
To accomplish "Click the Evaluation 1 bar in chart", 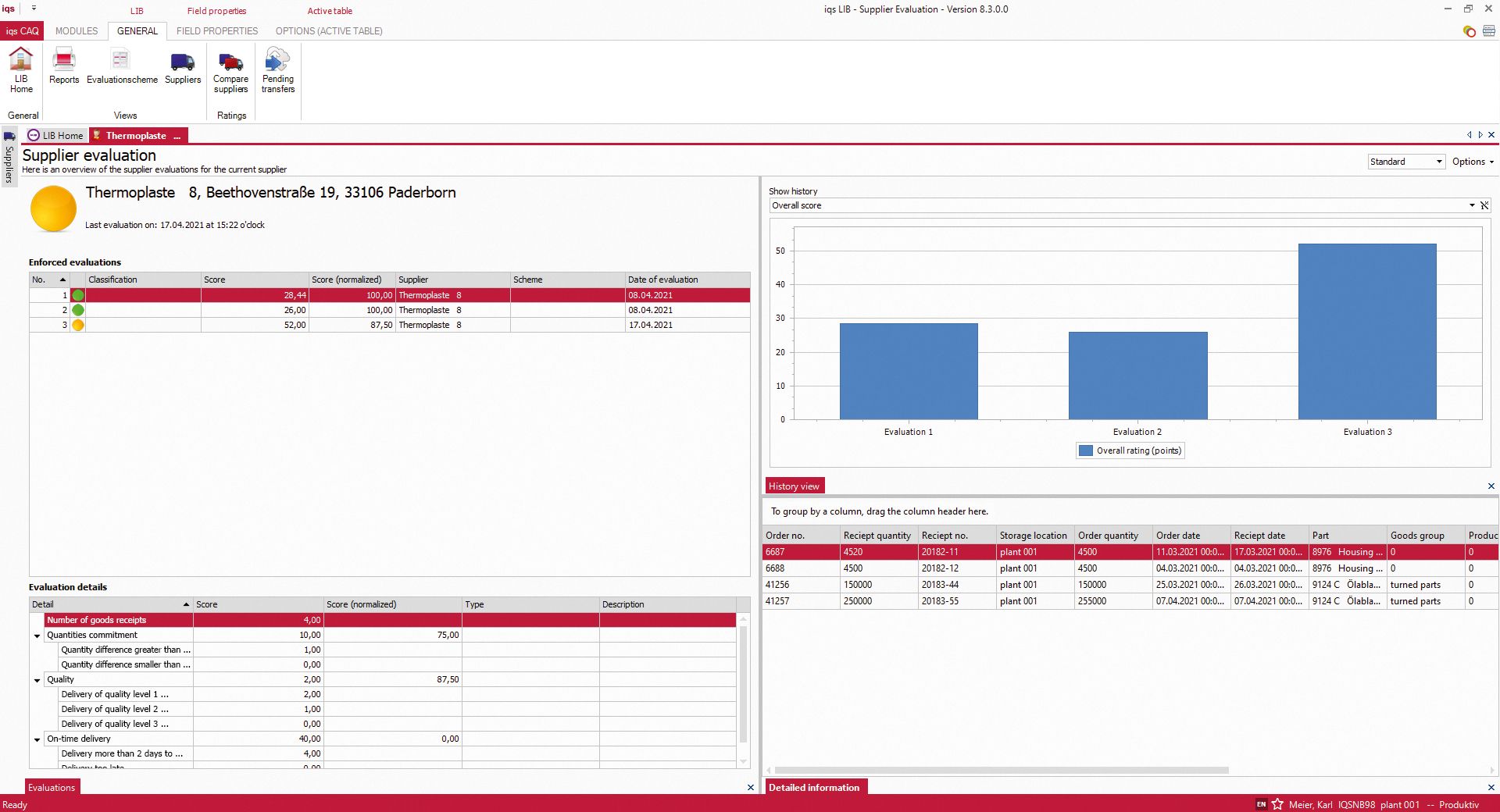I will point(909,372).
